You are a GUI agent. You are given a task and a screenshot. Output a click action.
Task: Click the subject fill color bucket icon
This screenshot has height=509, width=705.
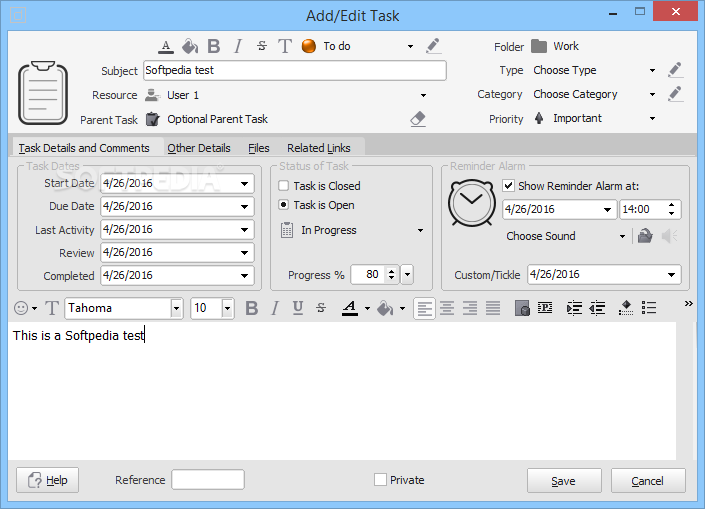point(190,46)
